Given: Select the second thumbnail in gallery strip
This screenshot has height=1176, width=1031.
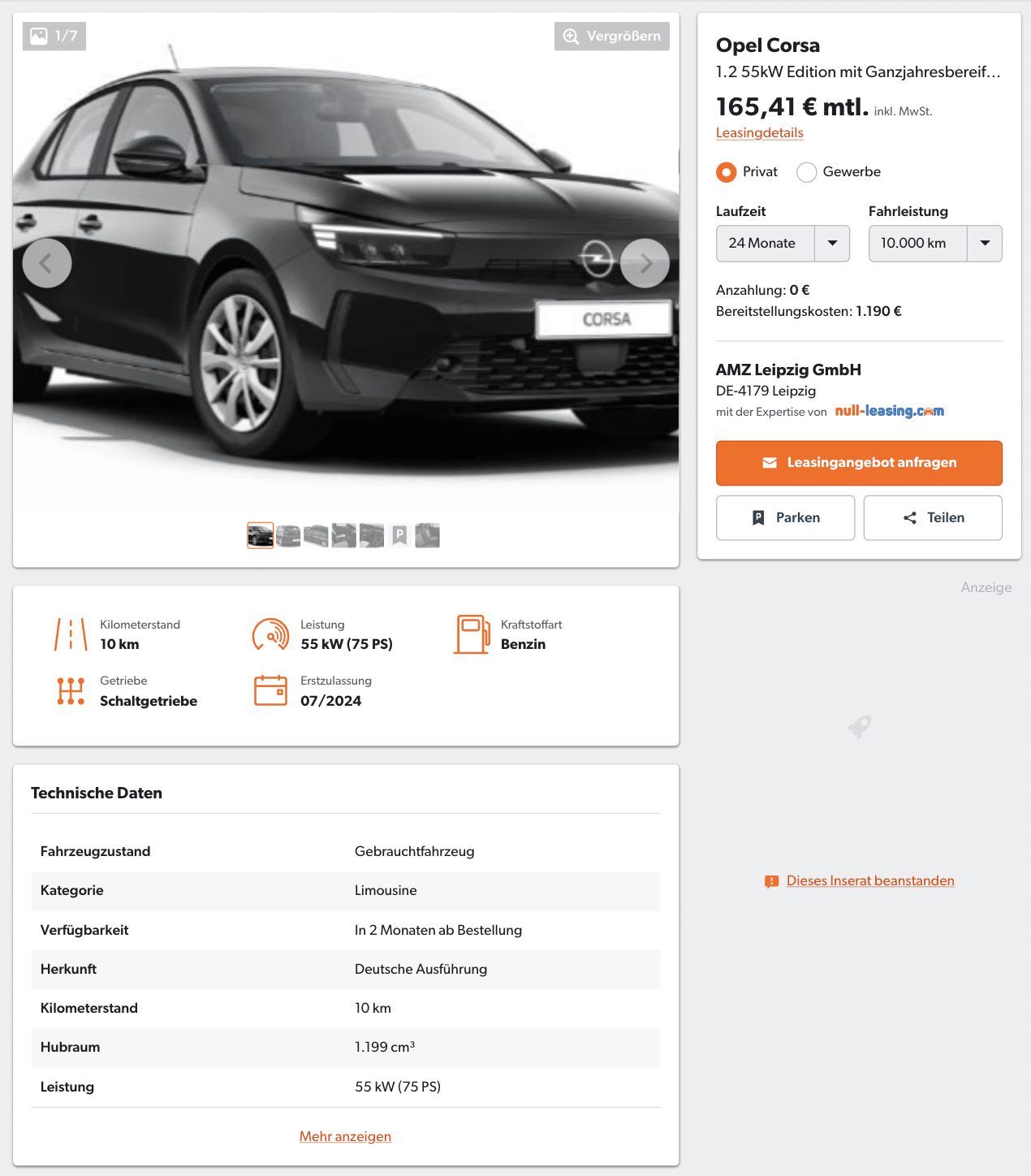Looking at the screenshot, I should (288, 536).
